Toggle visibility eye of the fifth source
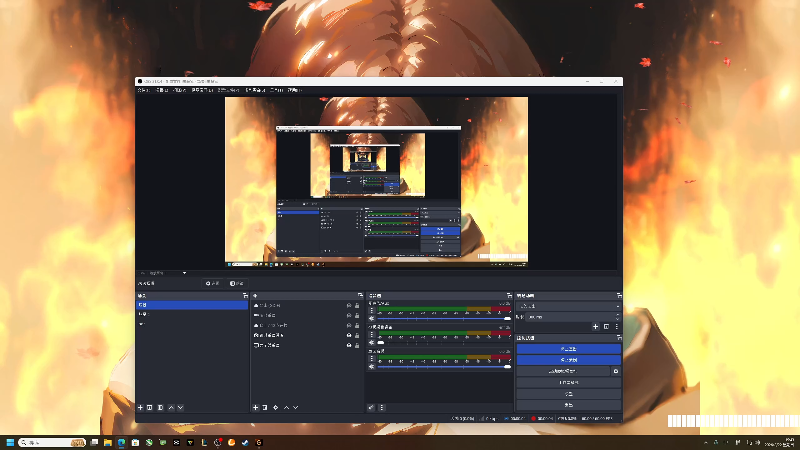 (x=349, y=345)
